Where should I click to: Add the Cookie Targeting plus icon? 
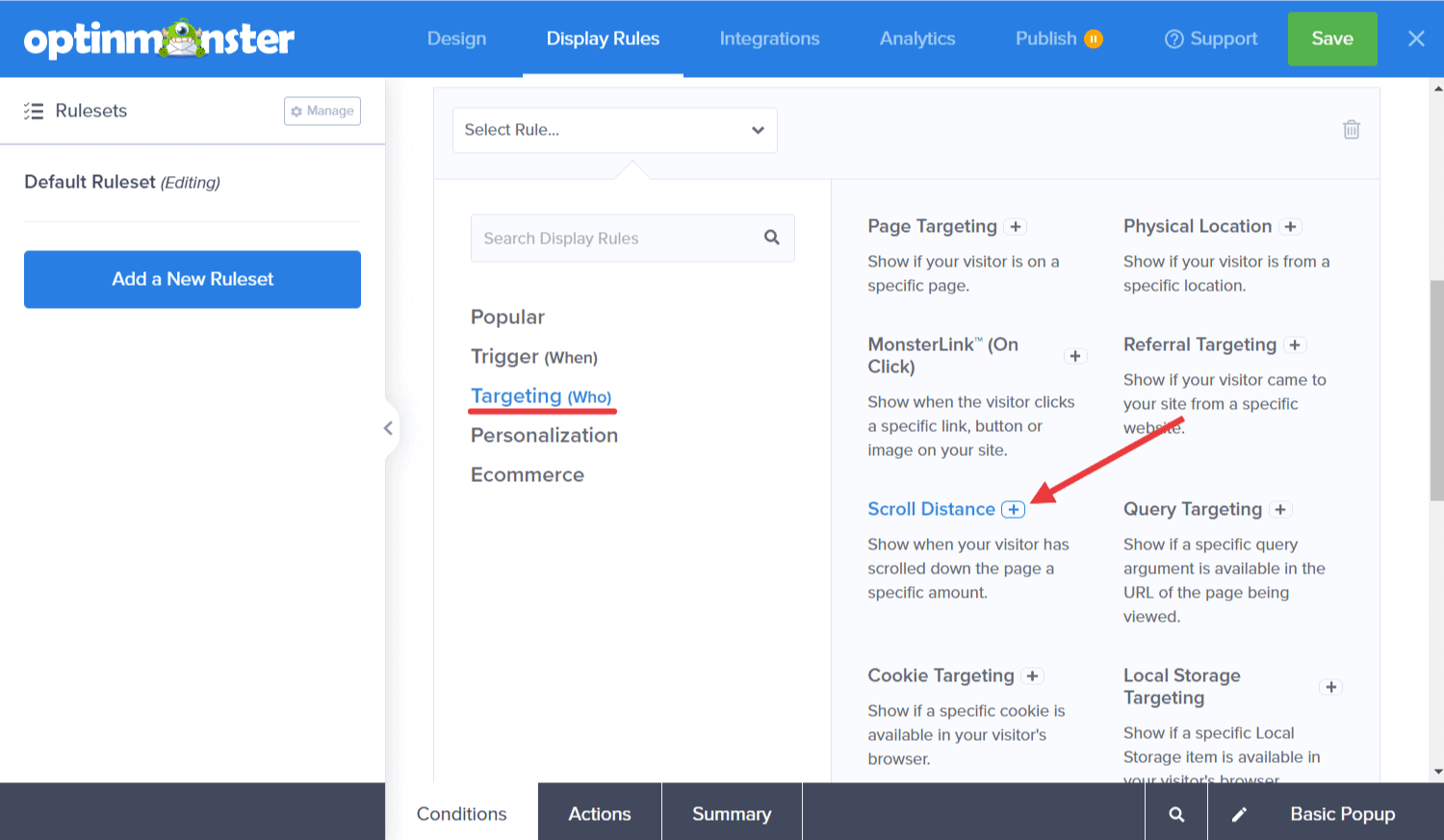[x=1032, y=676]
